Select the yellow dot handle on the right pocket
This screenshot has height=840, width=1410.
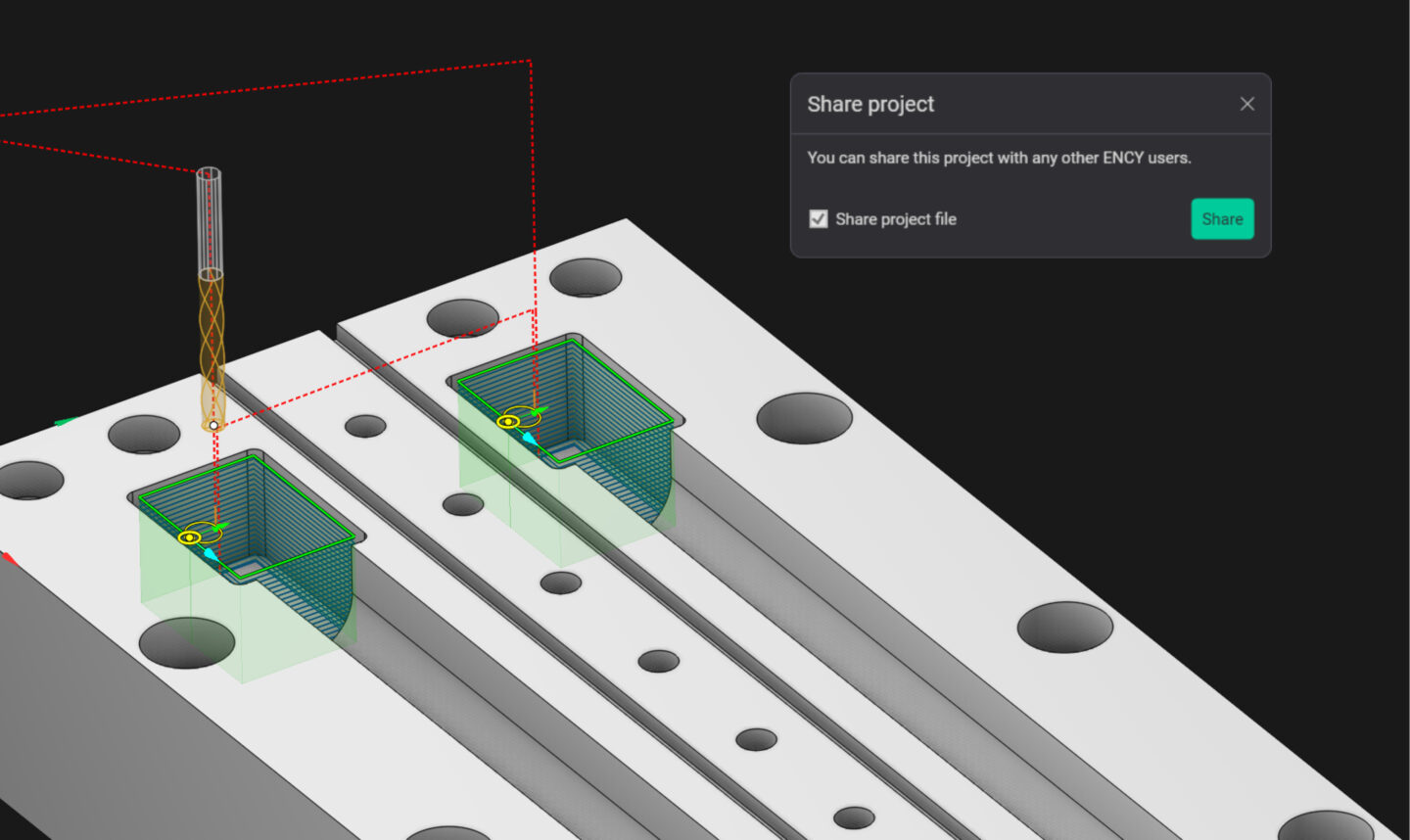click(x=508, y=422)
